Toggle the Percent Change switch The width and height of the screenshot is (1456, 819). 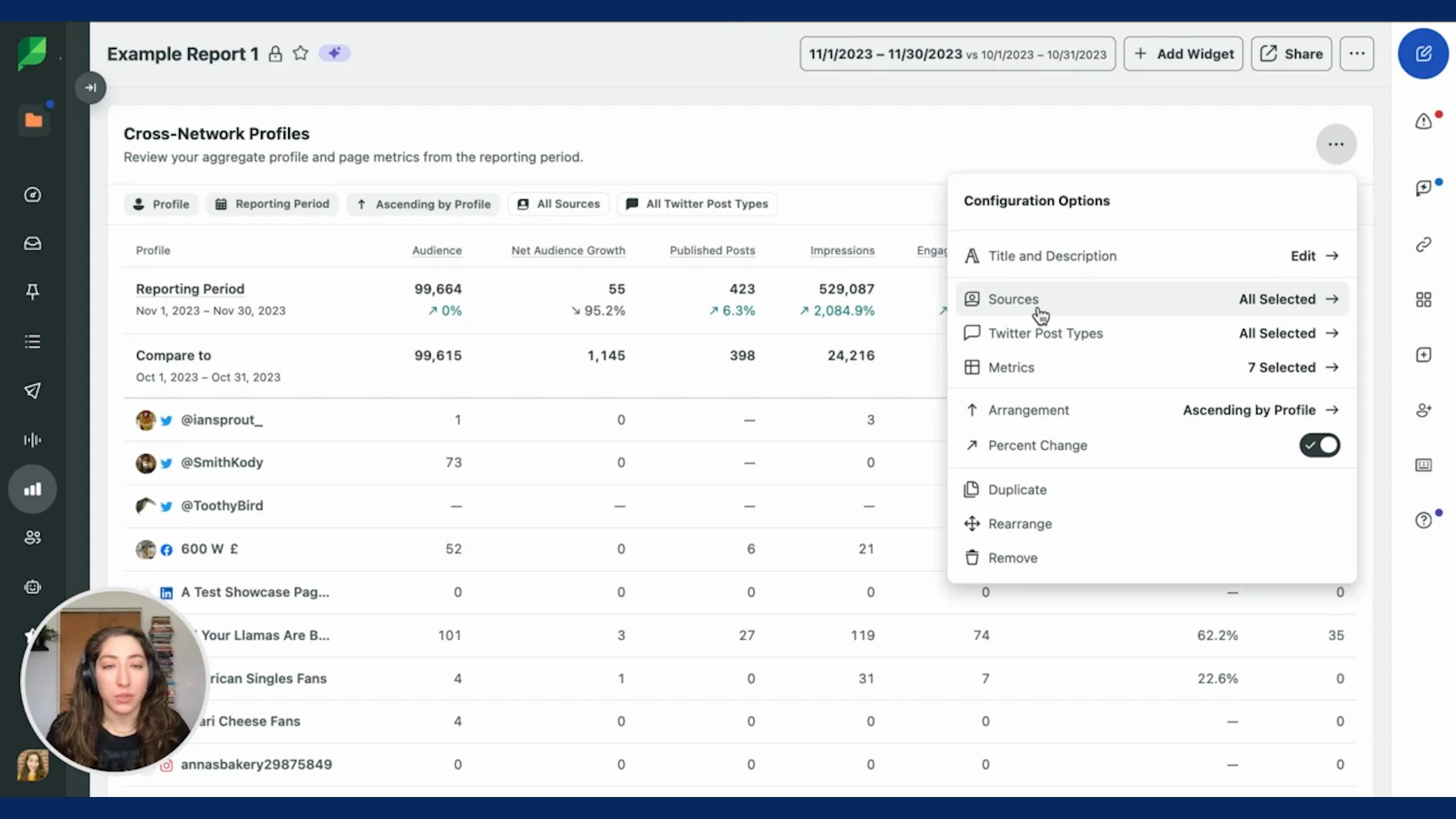pyautogui.click(x=1319, y=445)
